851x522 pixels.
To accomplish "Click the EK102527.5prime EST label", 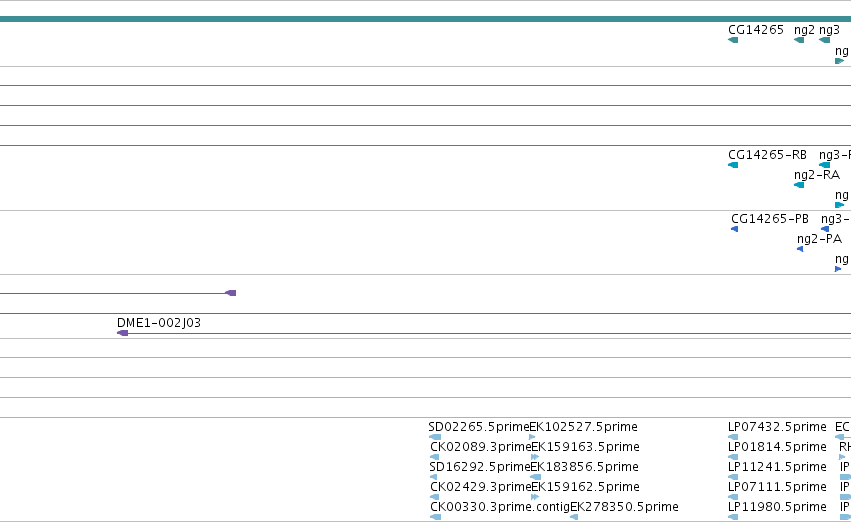I will [x=583, y=427].
